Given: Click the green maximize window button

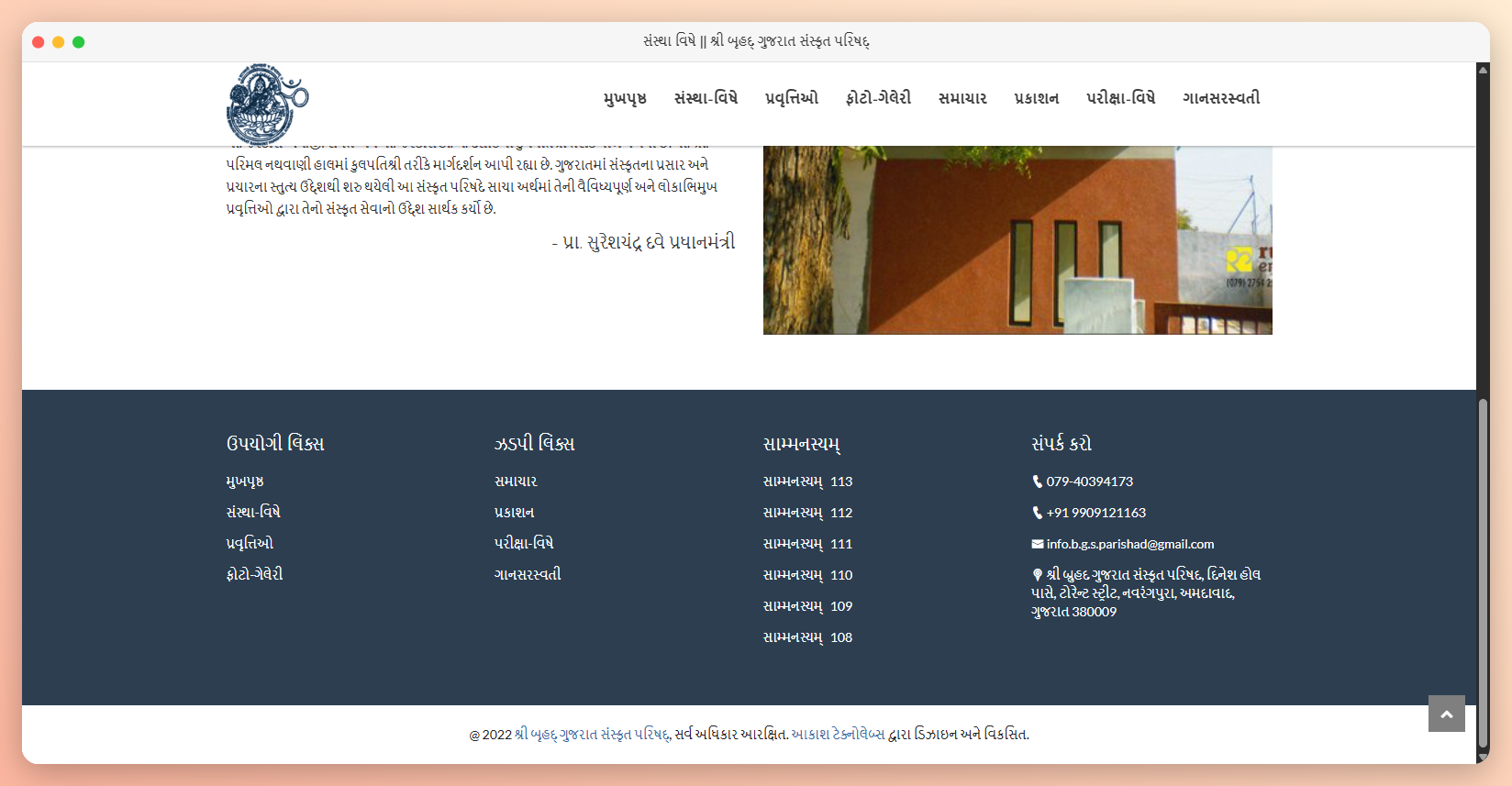Looking at the screenshot, I should click(78, 42).
